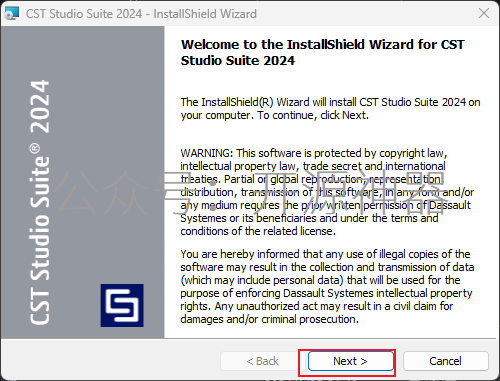Click the text damages and/or criminal prosecution
Image resolution: width=500 pixels, height=381 pixels.
(269, 319)
